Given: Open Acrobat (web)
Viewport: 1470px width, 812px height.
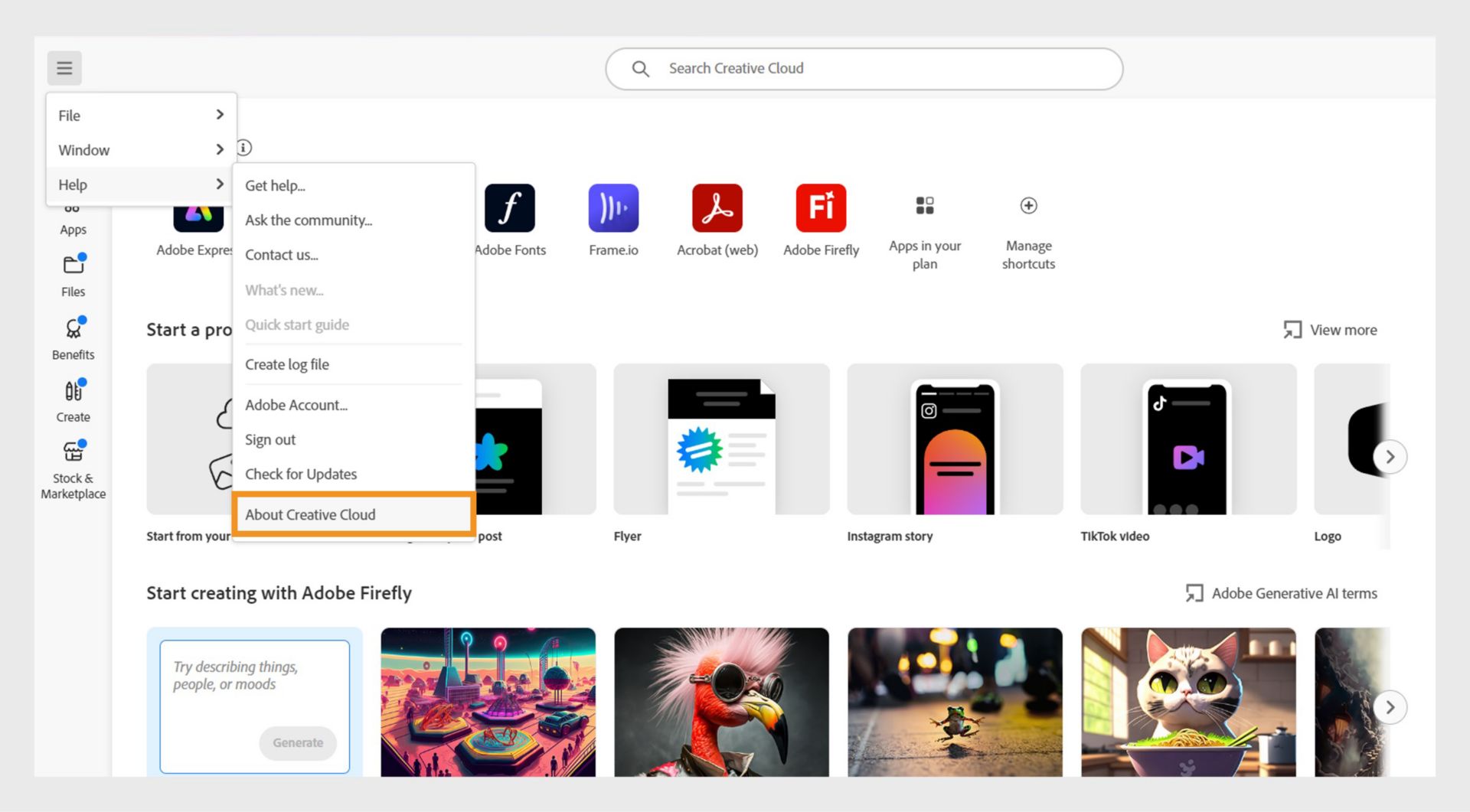Looking at the screenshot, I should [x=717, y=207].
